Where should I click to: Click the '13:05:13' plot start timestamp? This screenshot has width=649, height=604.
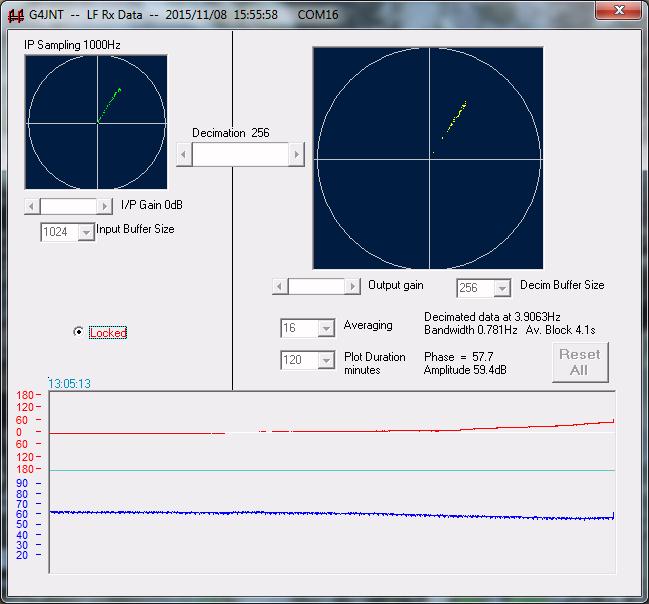click(x=70, y=384)
